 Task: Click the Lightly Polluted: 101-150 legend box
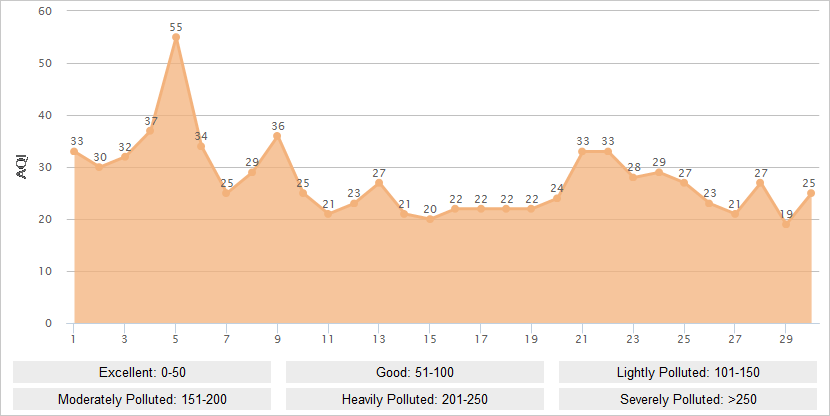click(x=688, y=372)
